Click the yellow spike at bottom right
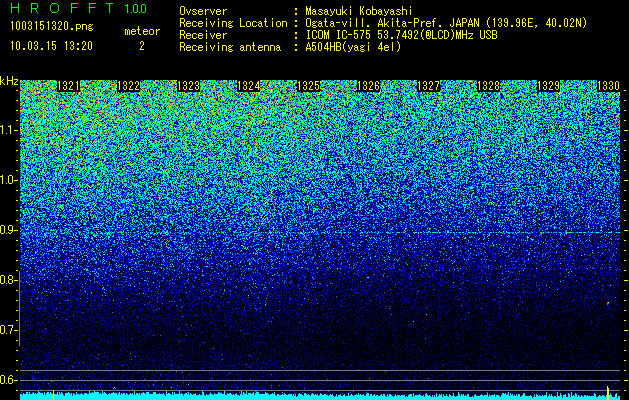The width and height of the screenshot is (629, 400). (x=608, y=392)
